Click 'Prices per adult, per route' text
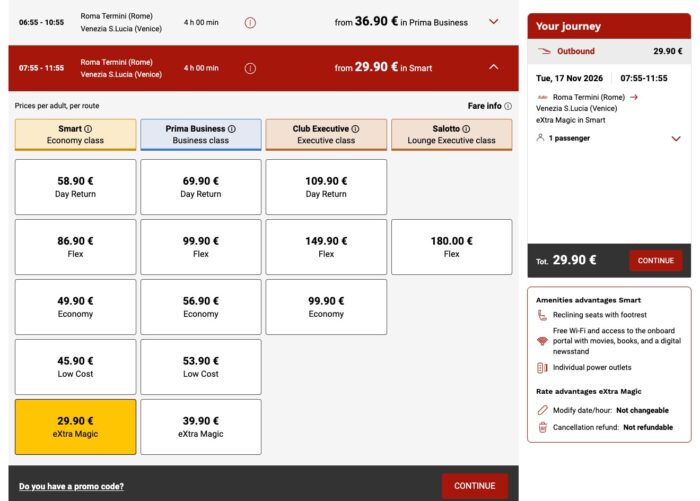Viewport: 700px width, 501px height. pos(57,106)
